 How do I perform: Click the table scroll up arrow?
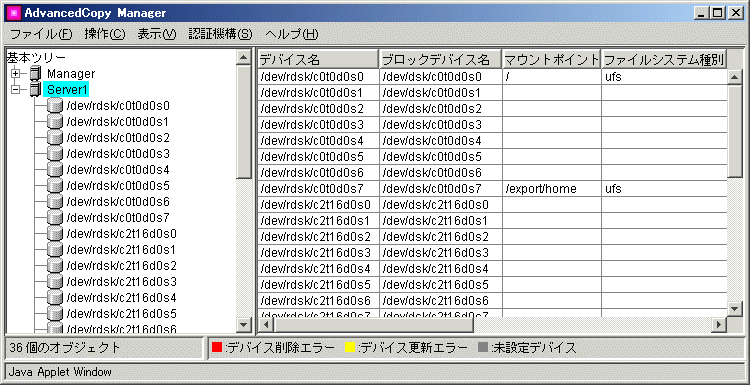(734, 77)
